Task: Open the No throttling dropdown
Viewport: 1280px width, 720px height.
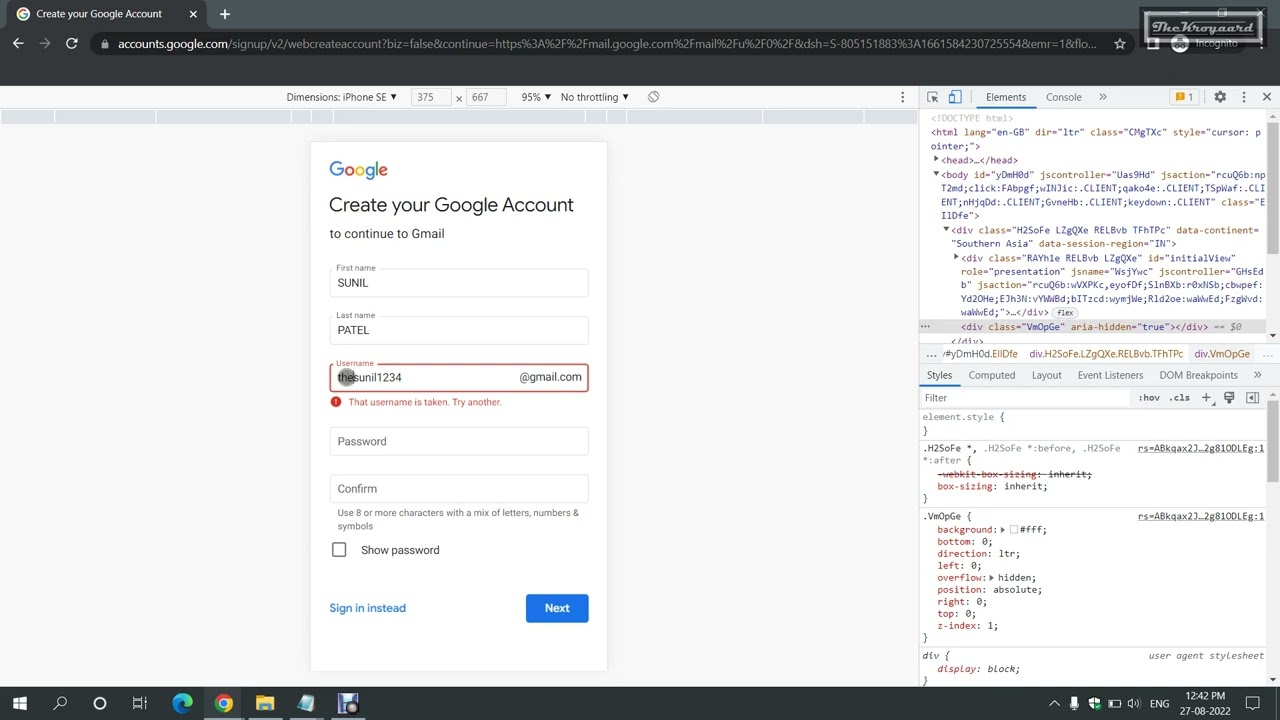Action: pos(595,97)
